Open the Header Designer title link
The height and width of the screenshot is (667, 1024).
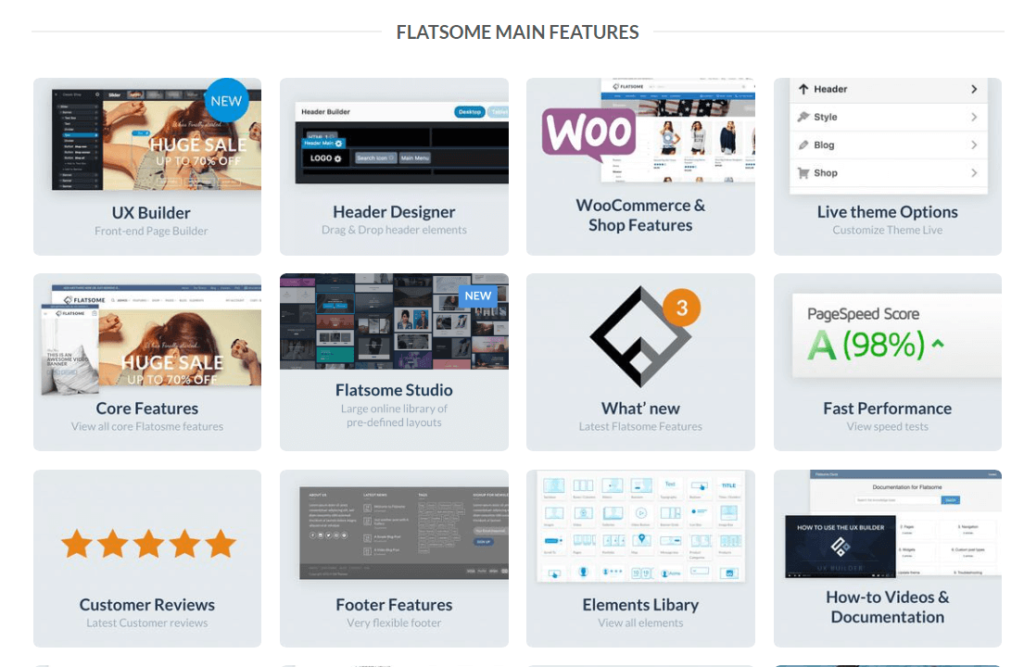coord(394,212)
